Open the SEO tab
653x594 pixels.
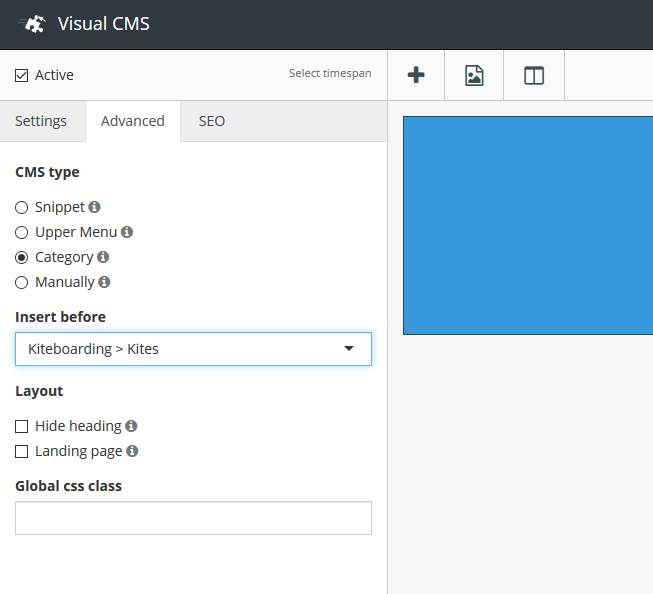(x=212, y=121)
